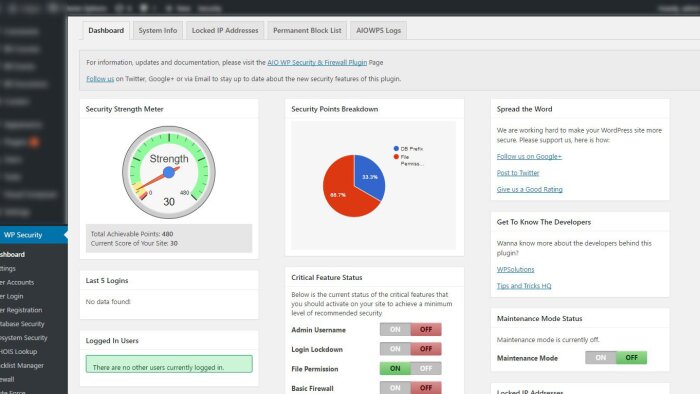Open the Tips and Tricks HQ link
700x394 pixels.
coord(524,286)
